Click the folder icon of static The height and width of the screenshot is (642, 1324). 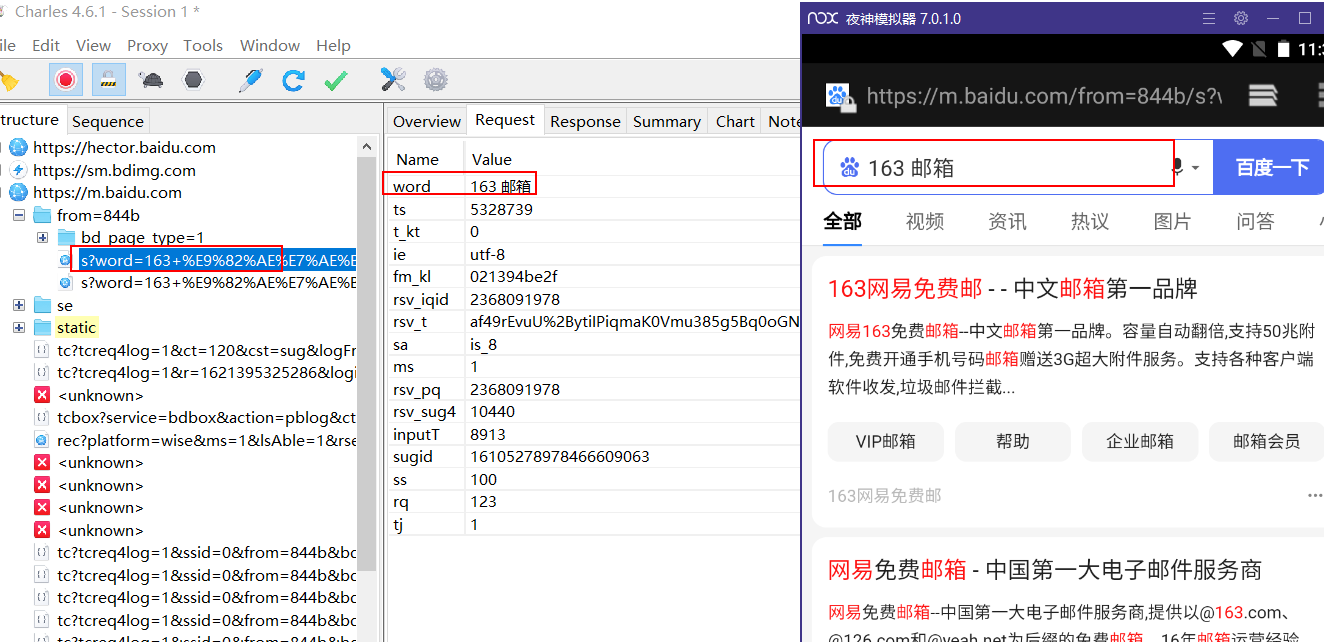(42, 327)
